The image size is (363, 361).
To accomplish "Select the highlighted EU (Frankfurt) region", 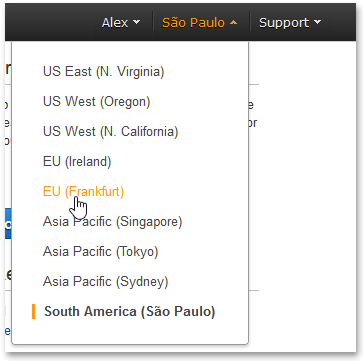I will coord(83,192).
